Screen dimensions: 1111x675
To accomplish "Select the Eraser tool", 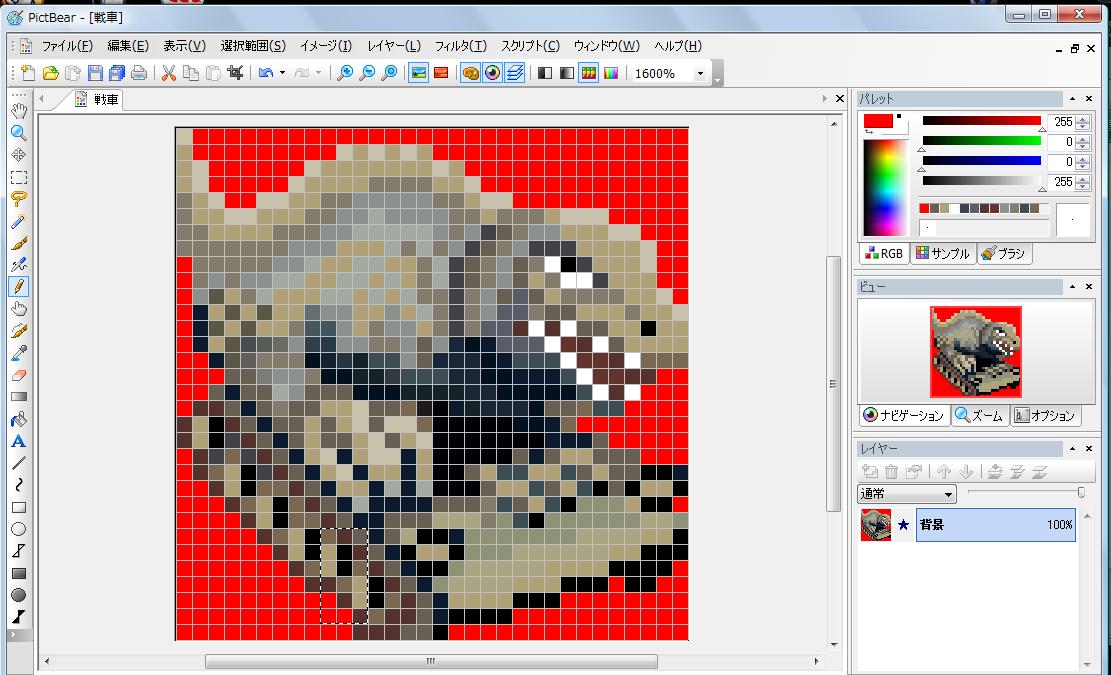I will 19,375.
